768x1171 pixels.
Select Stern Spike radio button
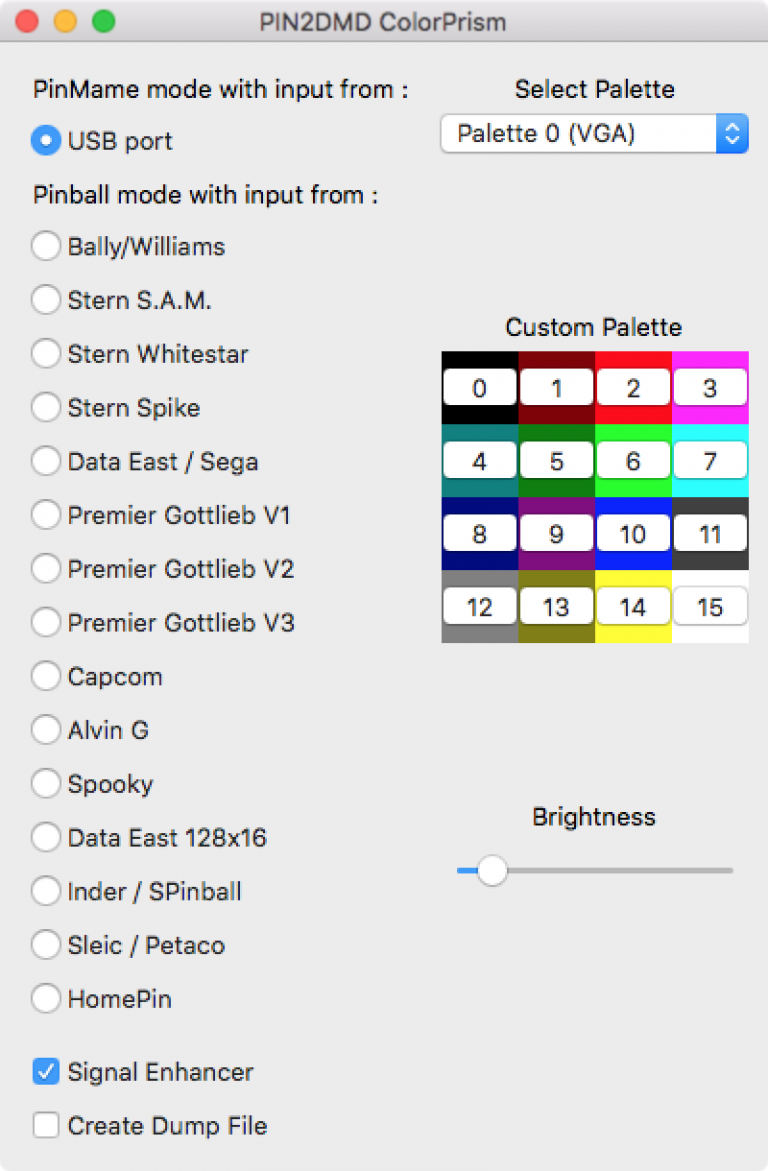point(46,408)
